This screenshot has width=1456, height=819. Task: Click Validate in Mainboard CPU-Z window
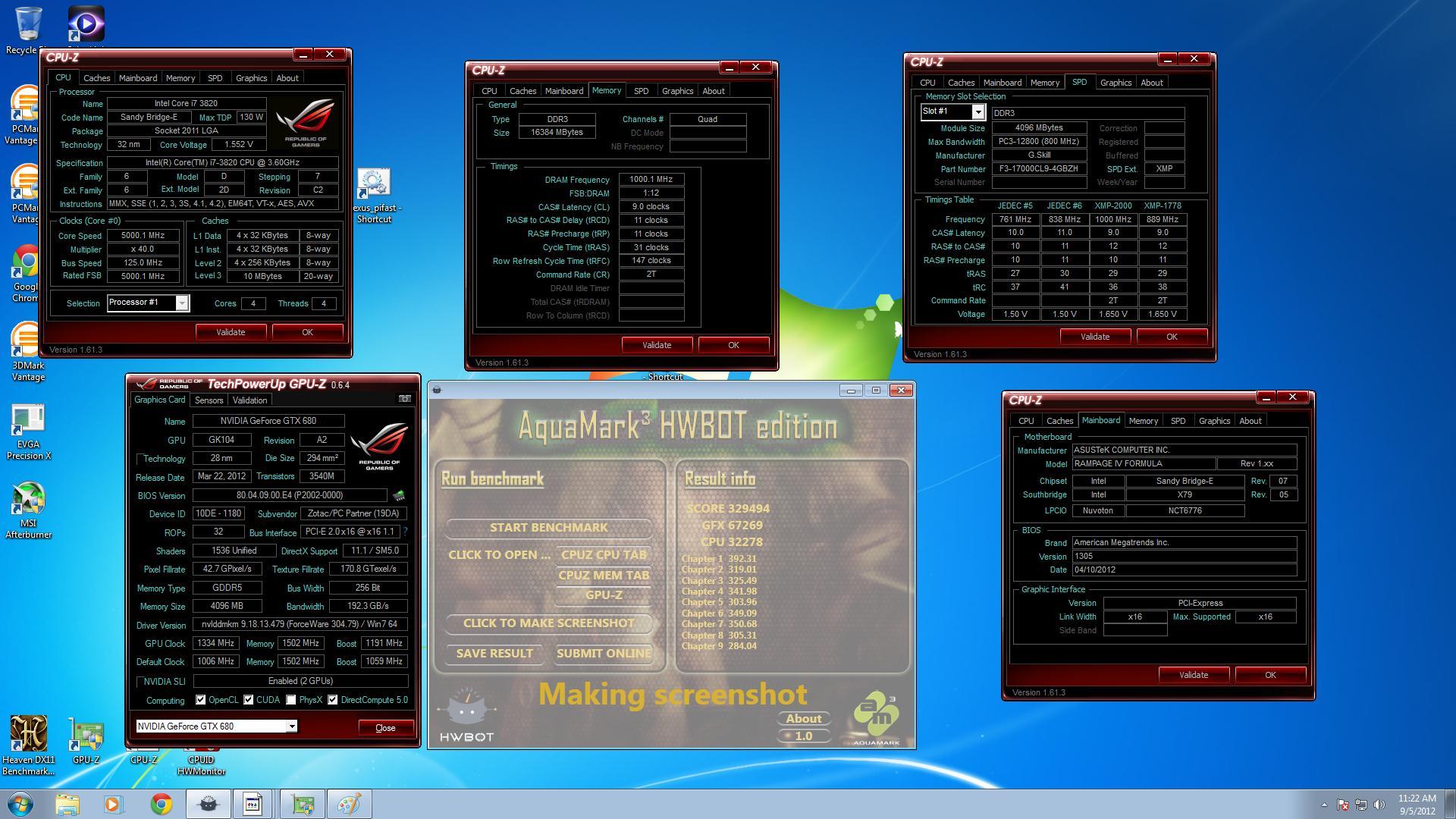tap(1194, 675)
